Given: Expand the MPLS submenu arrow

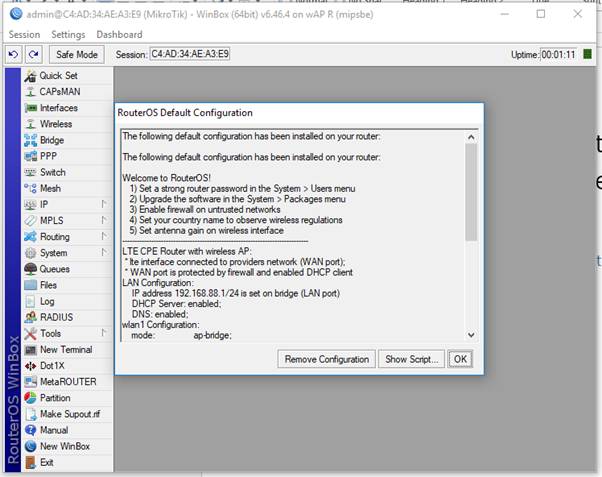Looking at the screenshot, I should pyautogui.click(x=104, y=220).
